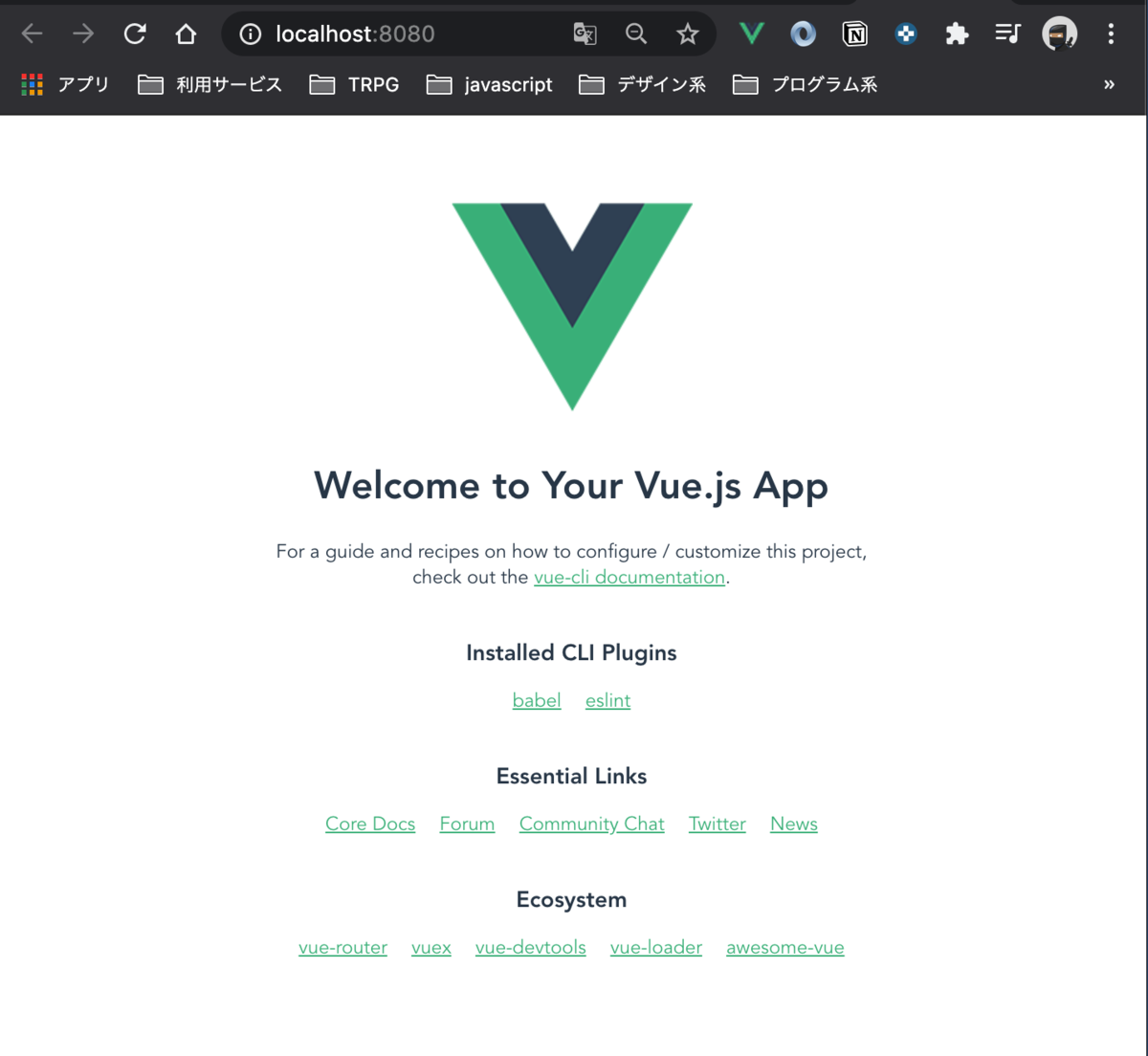View site information for localhost
Image resolution: width=1148 pixels, height=1056 pixels.
[251, 34]
